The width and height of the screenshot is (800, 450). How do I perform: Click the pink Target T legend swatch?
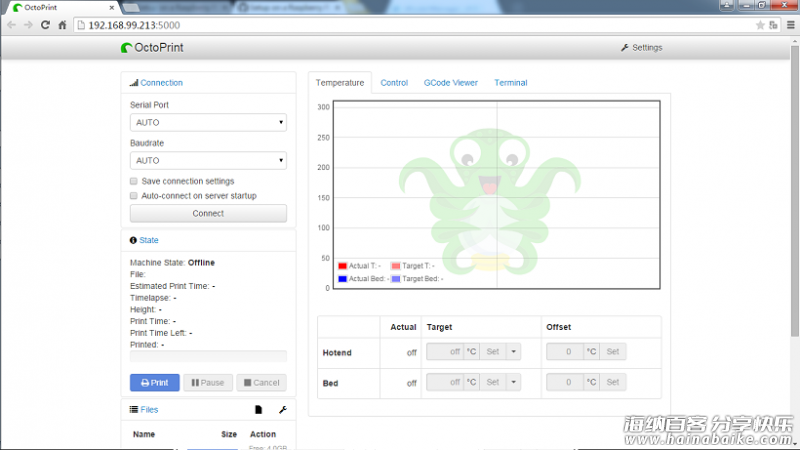(x=395, y=266)
